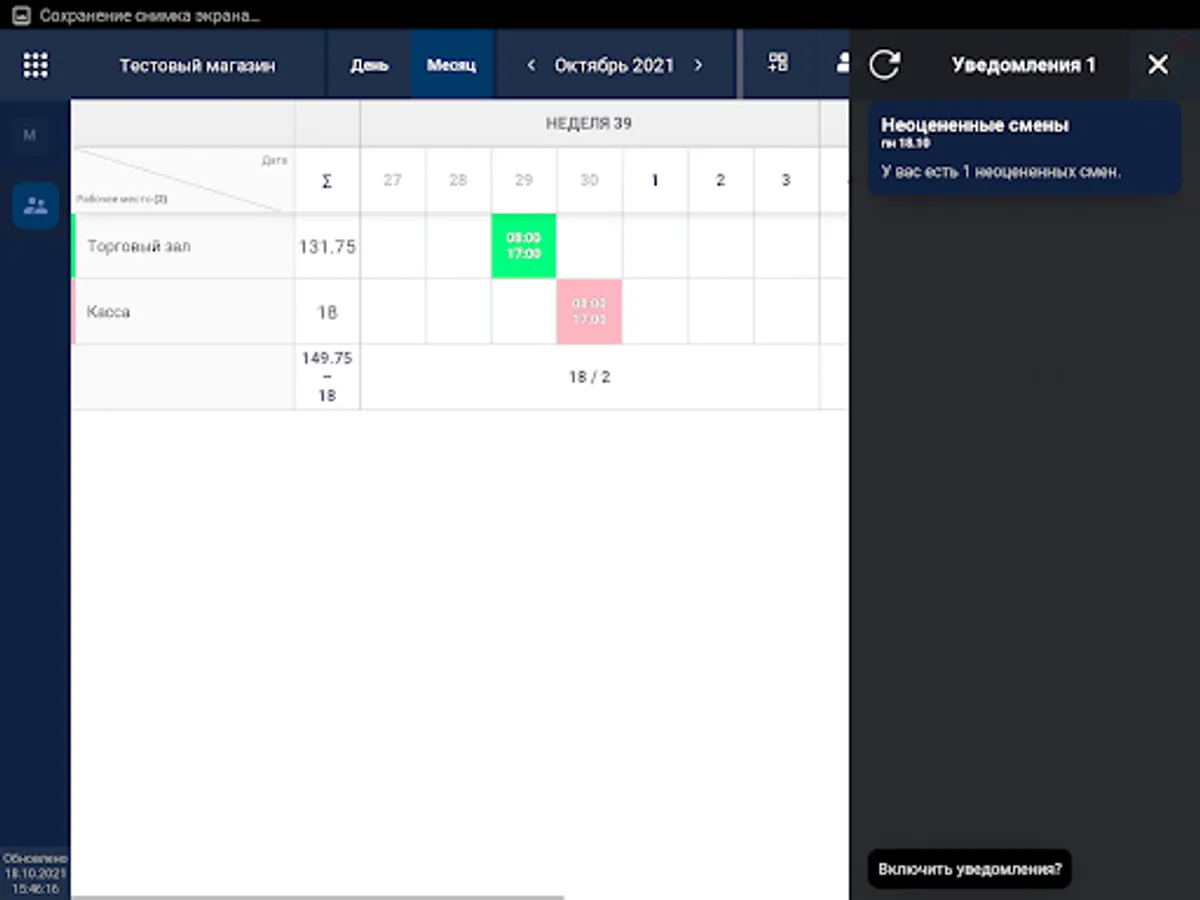Click Включить уведомления? button
This screenshot has height=900, width=1200.
pyautogui.click(x=969, y=869)
